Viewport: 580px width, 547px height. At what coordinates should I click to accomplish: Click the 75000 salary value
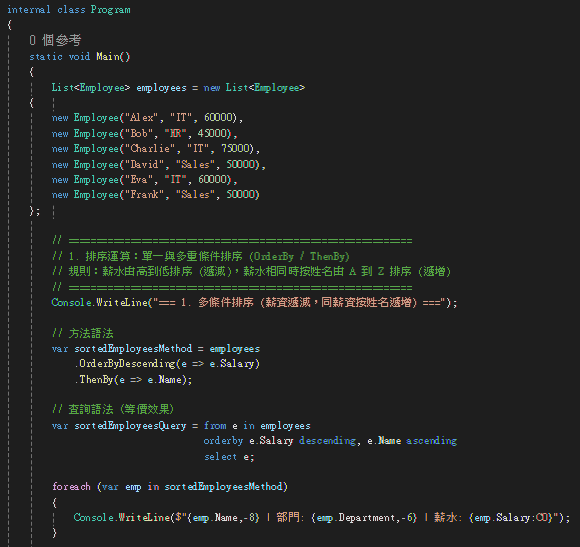236,148
